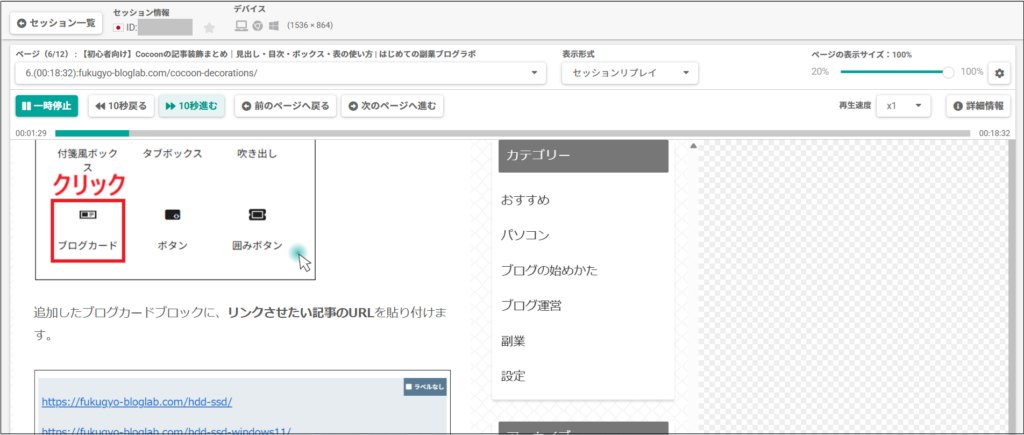The width and height of the screenshot is (1024, 435).
Task: Go to previous page with 前のページへ戻る
Action: (285, 106)
